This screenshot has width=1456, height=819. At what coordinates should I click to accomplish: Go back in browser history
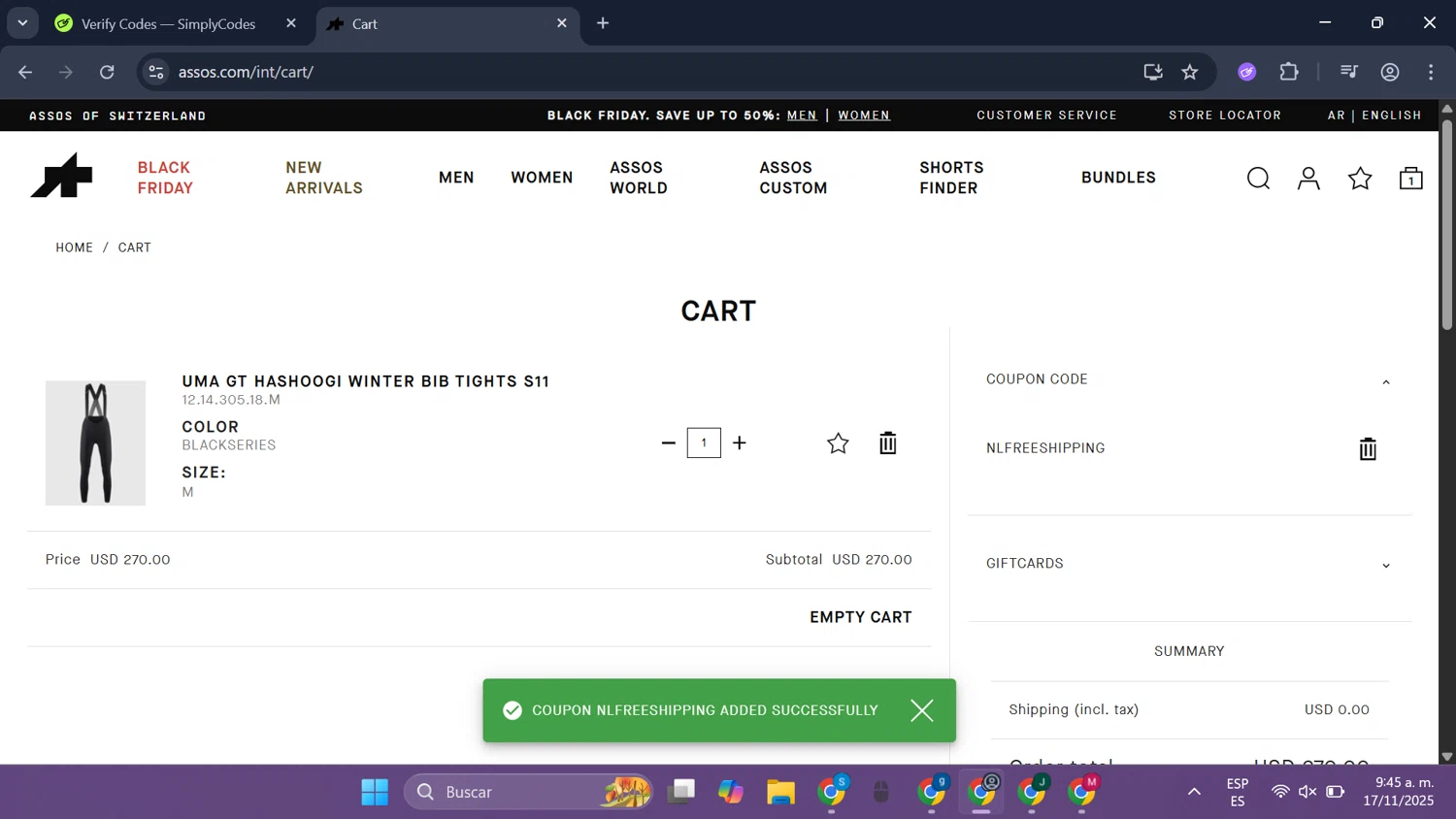(25, 72)
